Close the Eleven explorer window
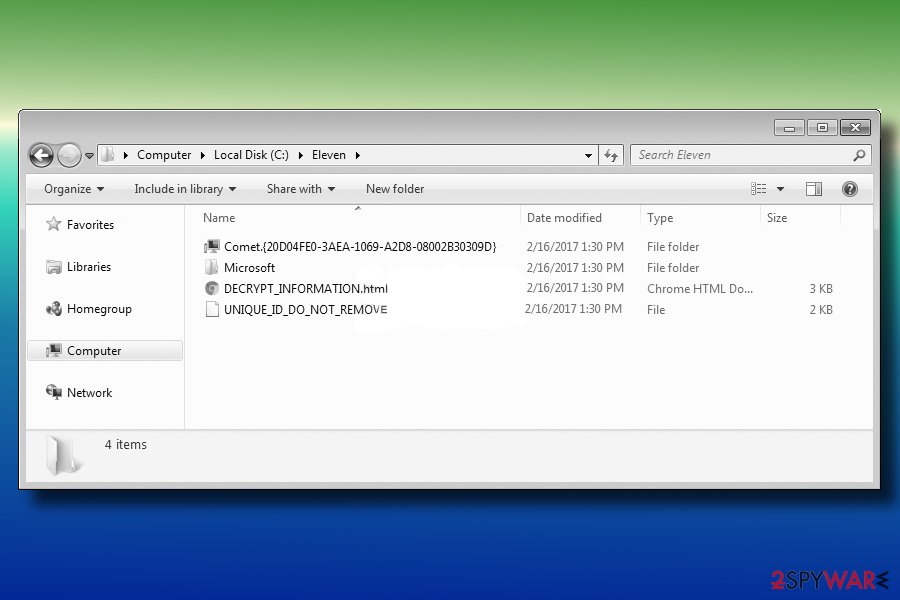Image resolution: width=900 pixels, height=600 pixels. 855,127
